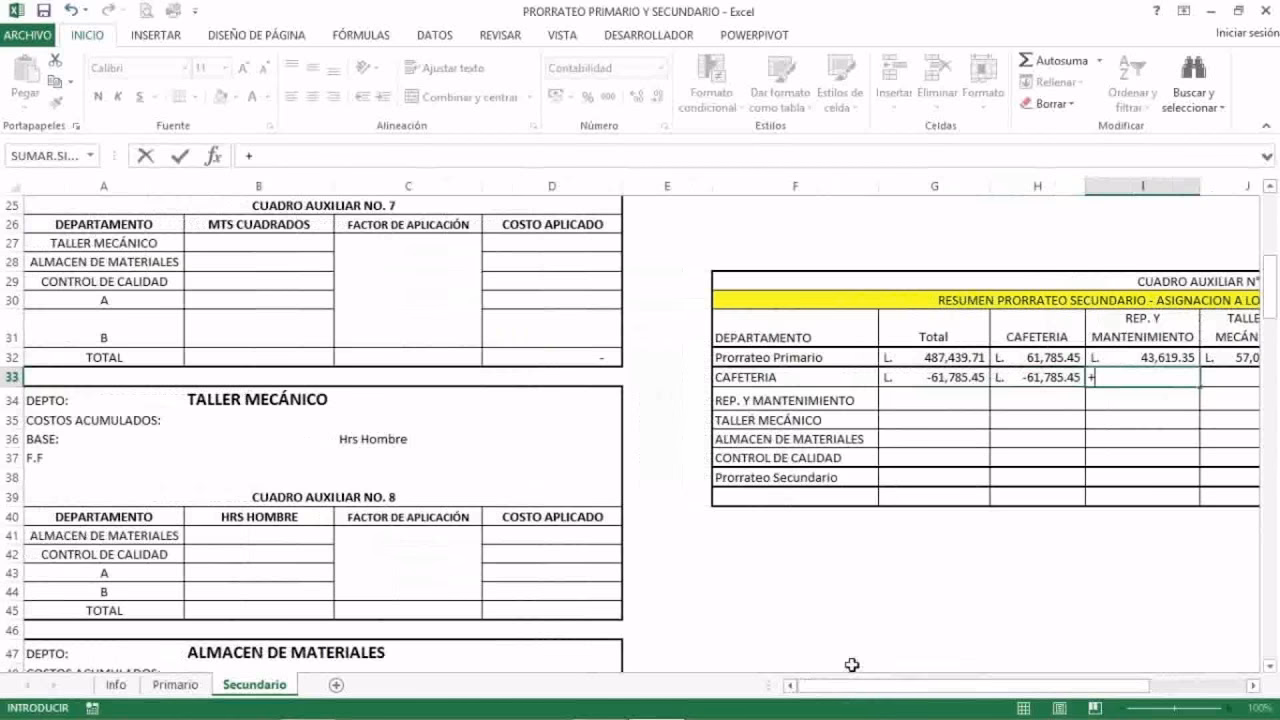
Task: Open the Contabilidad number format dropdown
Action: pos(660,68)
